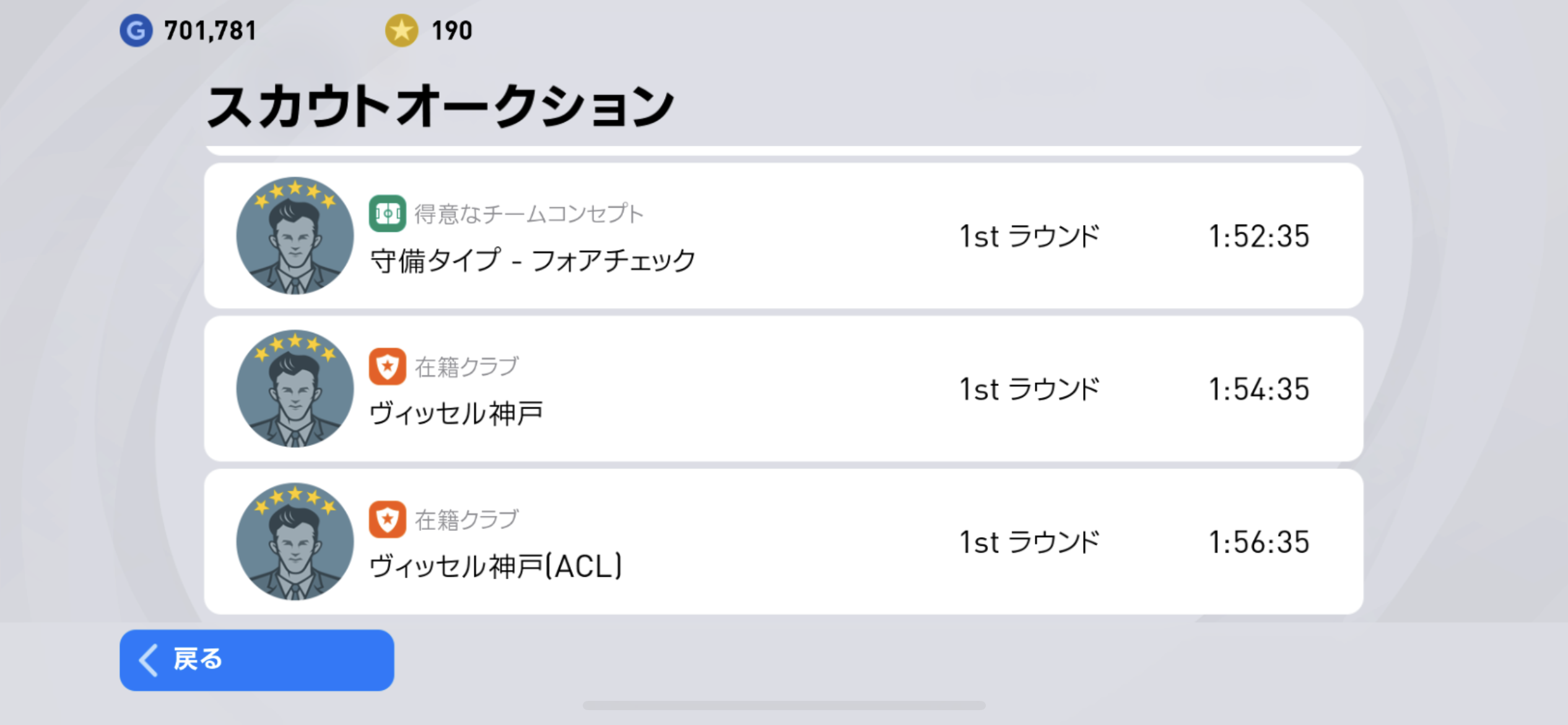Tap the orange club badge beside ヴィッセル神戸(ACL)
Screen dimensions: 1568x725
(388, 519)
